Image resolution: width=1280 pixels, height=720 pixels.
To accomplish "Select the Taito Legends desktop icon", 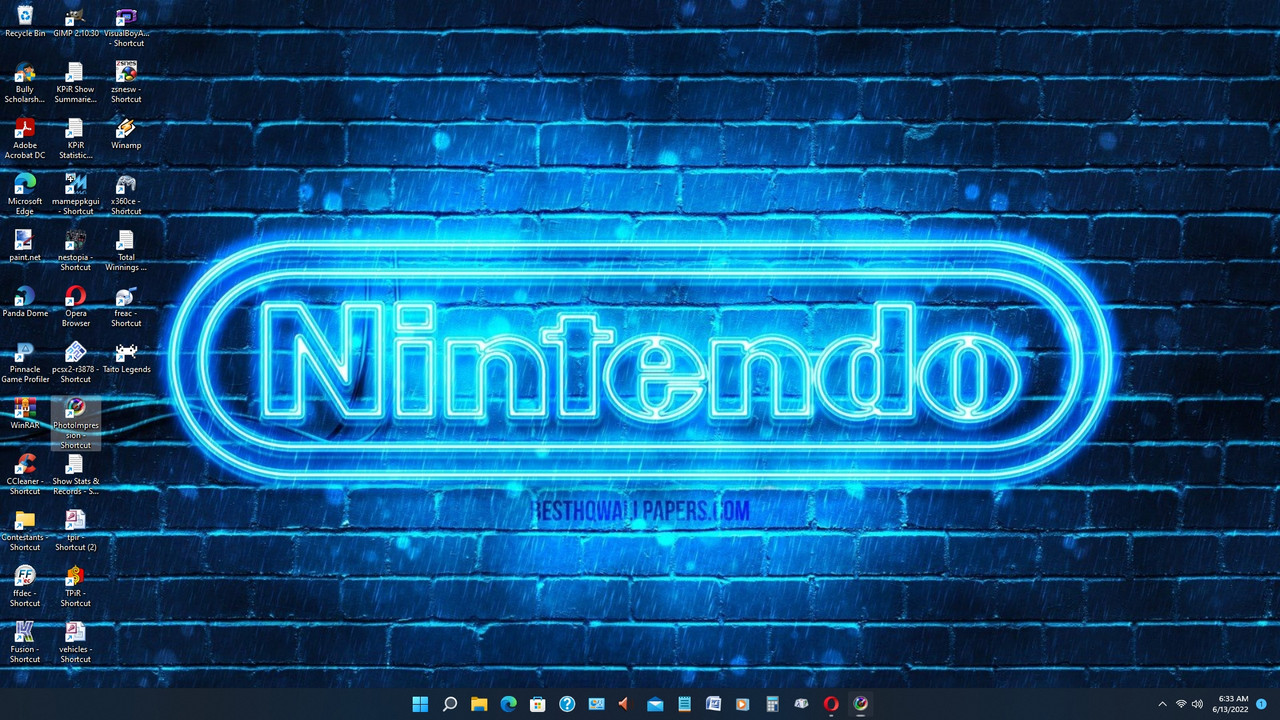I will click(x=126, y=357).
